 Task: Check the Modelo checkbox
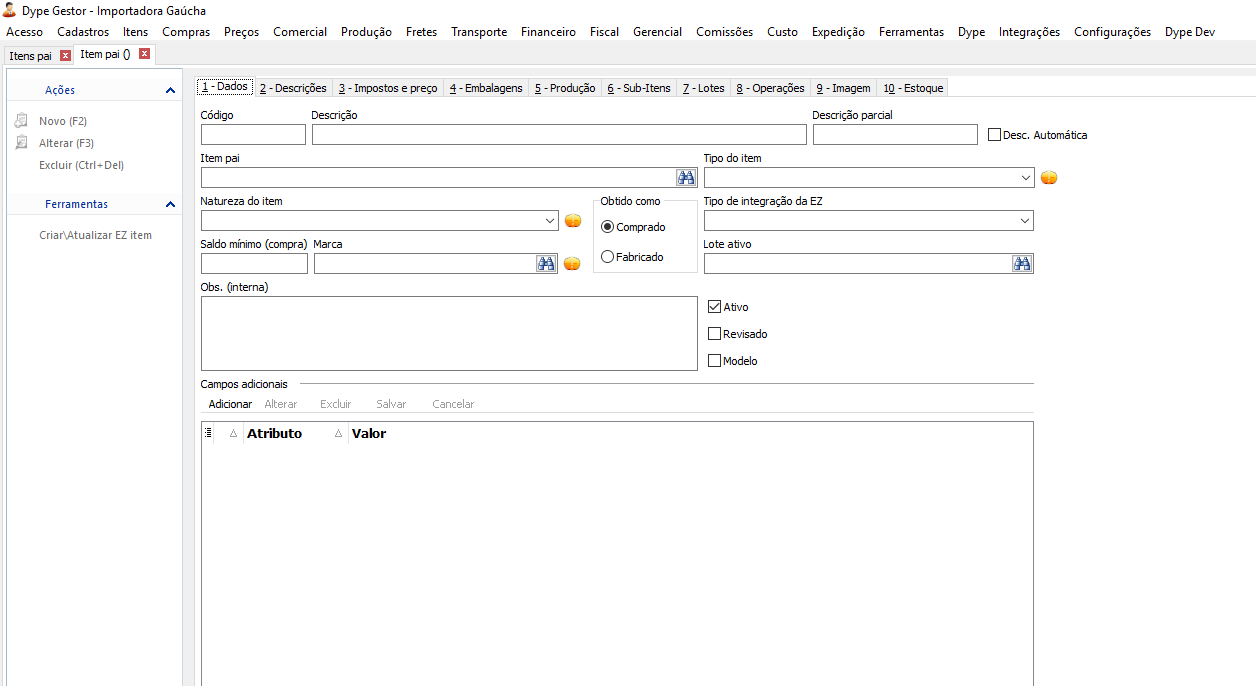714,361
